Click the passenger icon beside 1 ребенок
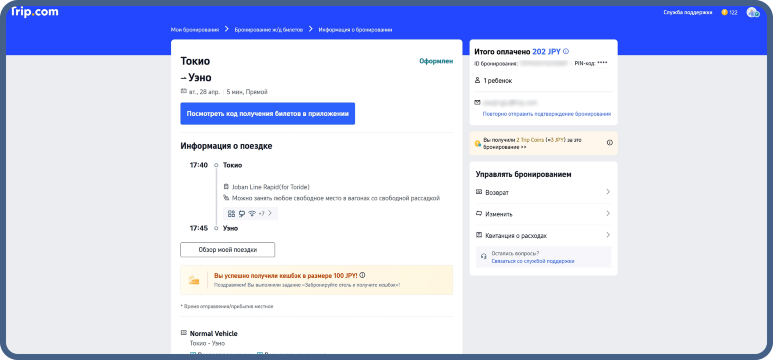The image size is (773, 360). click(478, 80)
